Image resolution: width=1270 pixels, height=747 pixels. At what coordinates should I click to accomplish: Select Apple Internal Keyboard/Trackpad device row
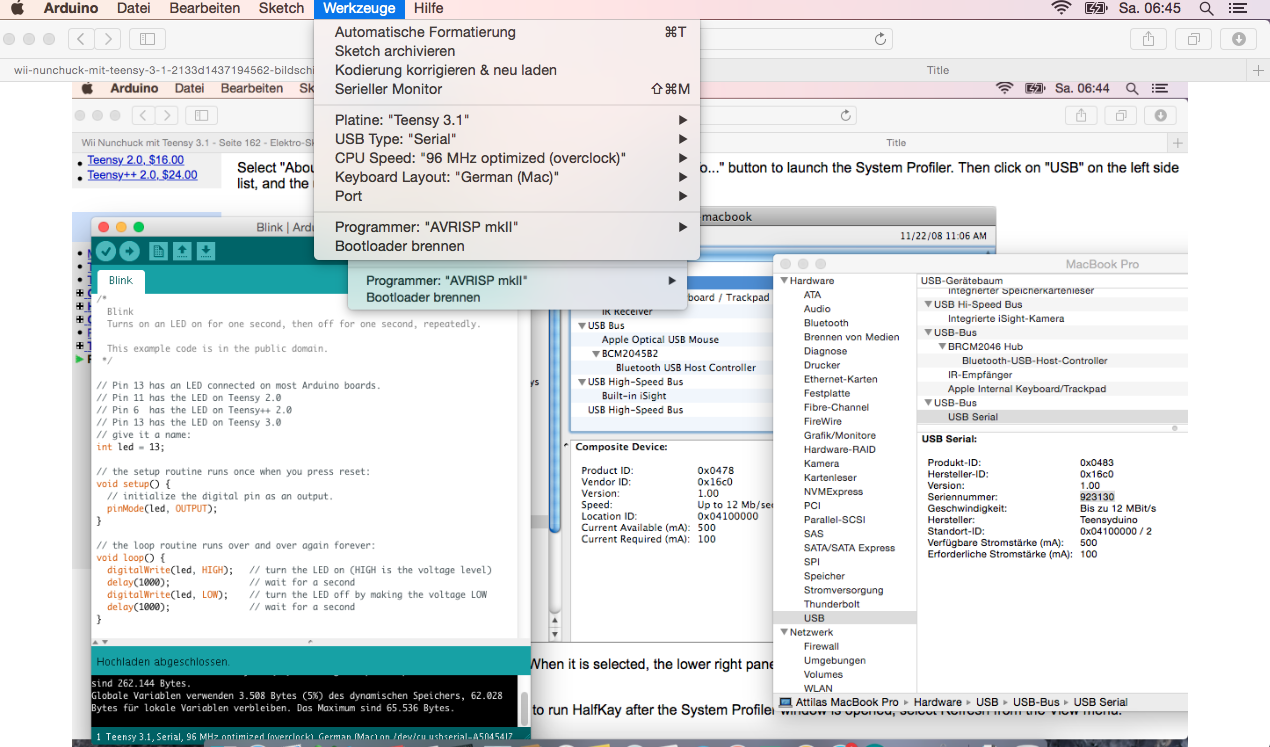click(1054, 389)
